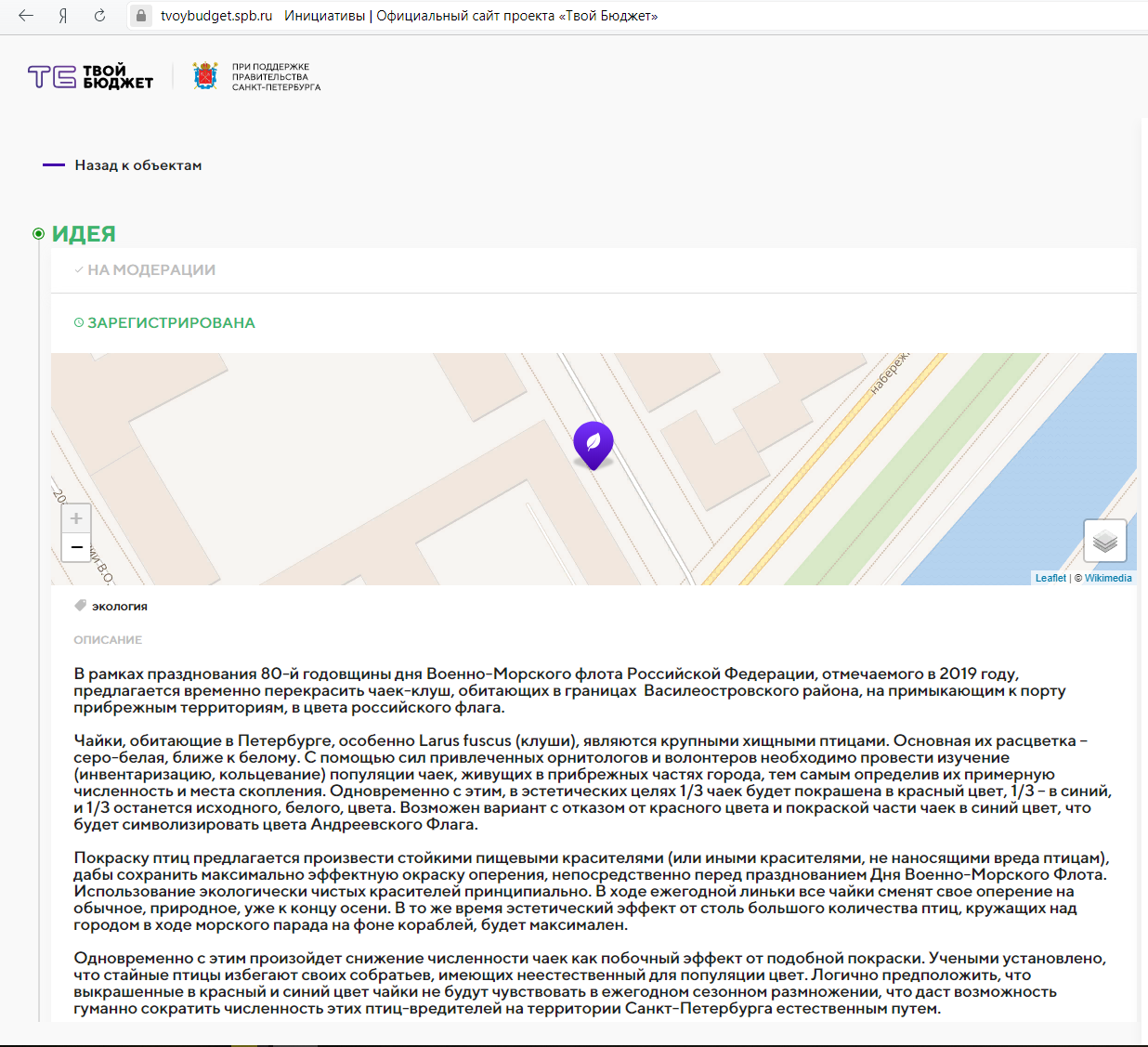This screenshot has width=1148, height=1047.
Task: Select the purple leaf map marker
Action: [x=594, y=445]
